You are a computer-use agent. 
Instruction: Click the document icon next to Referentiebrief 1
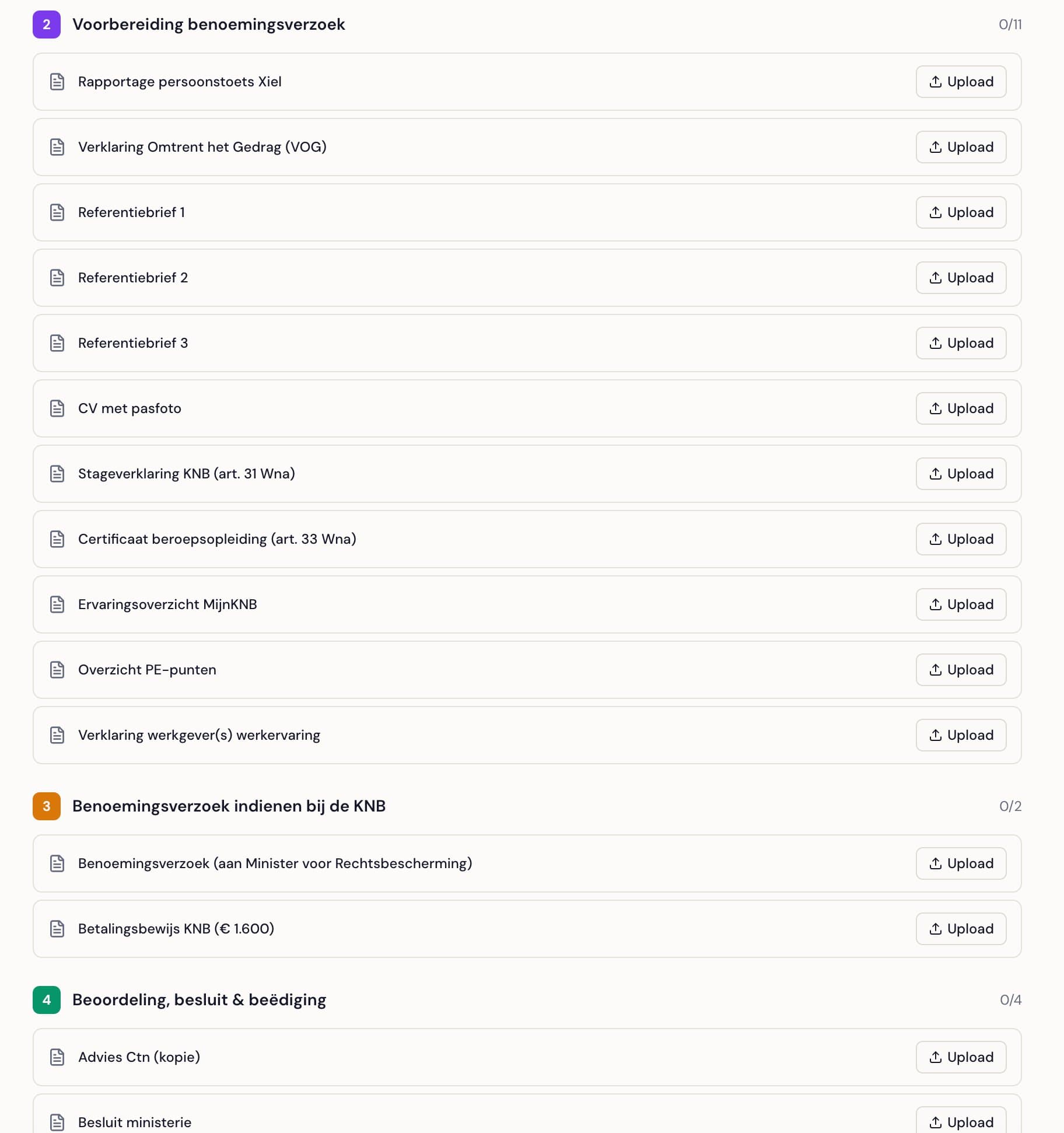tap(57, 212)
